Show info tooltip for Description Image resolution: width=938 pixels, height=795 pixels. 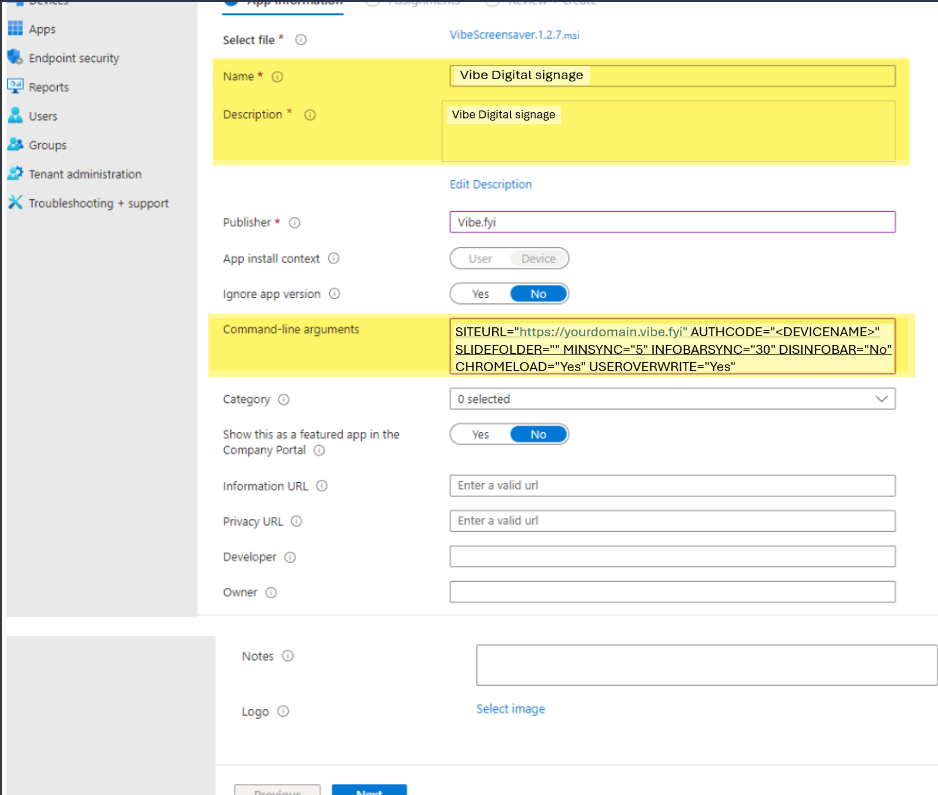[x=310, y=115]
